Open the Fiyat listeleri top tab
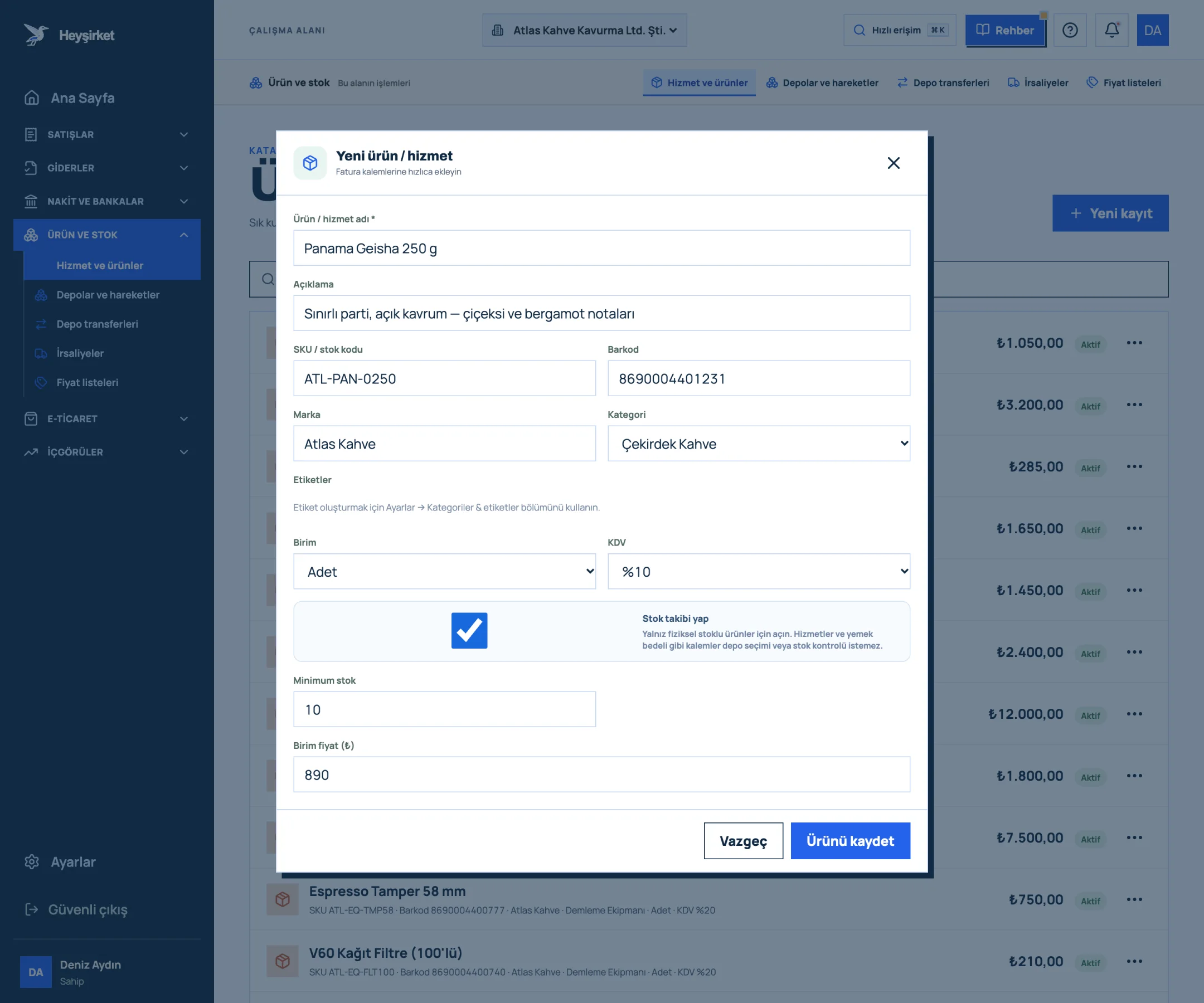This screenshot has width=1204, height=1003. click(1124, 82)
